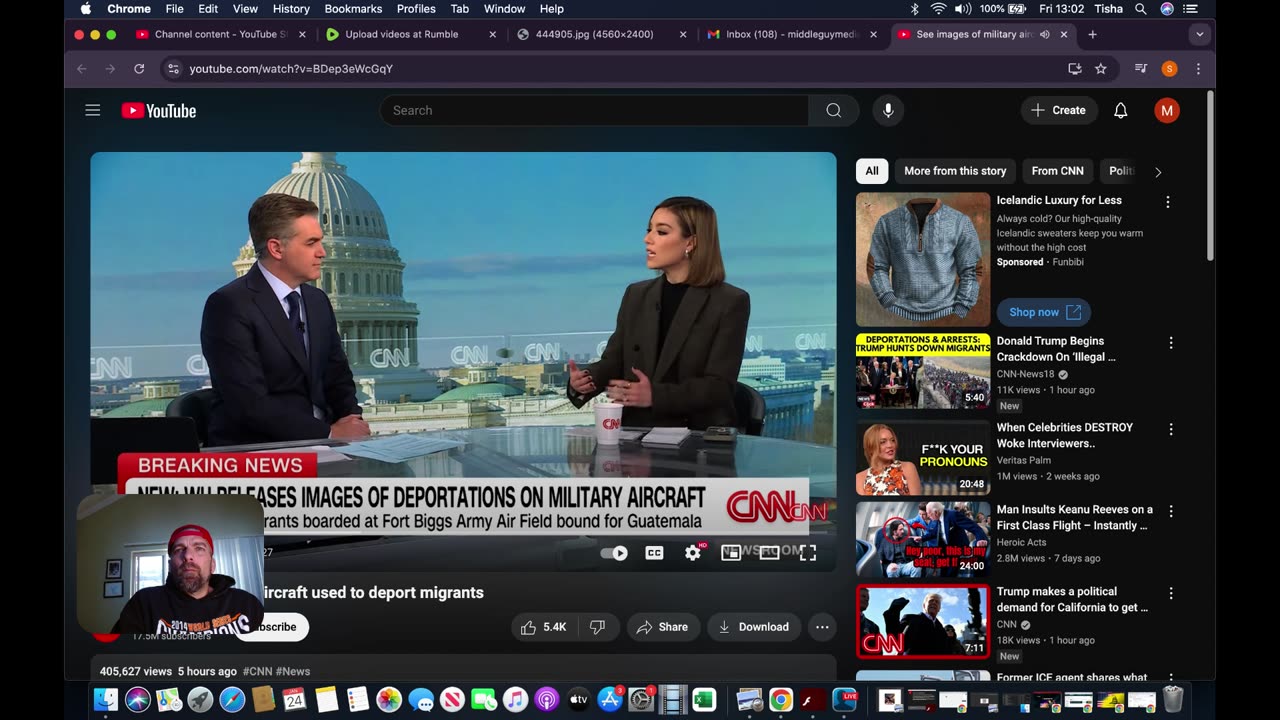
Task: Open the Man Insults Keanu Reeves thumbnail
Action: (923, 539)
